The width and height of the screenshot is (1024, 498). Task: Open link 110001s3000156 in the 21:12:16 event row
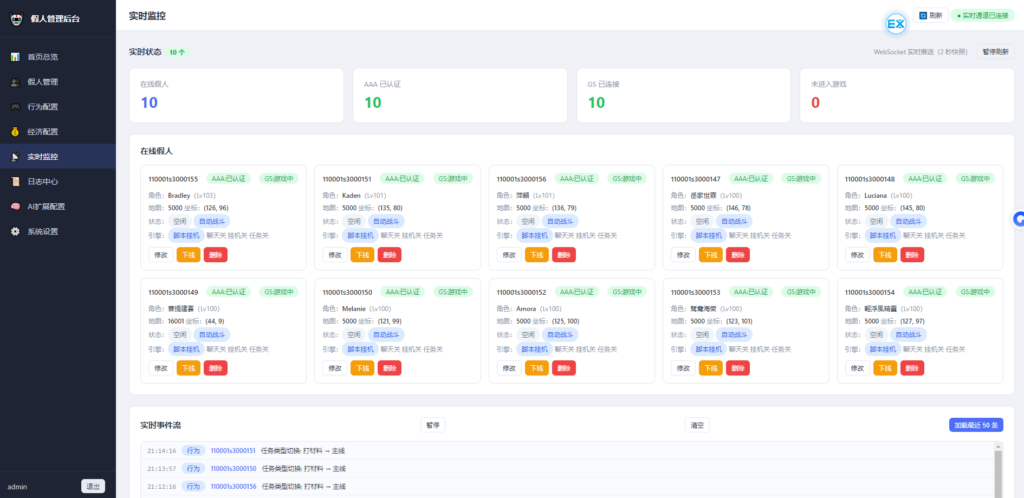pos(232,486)
